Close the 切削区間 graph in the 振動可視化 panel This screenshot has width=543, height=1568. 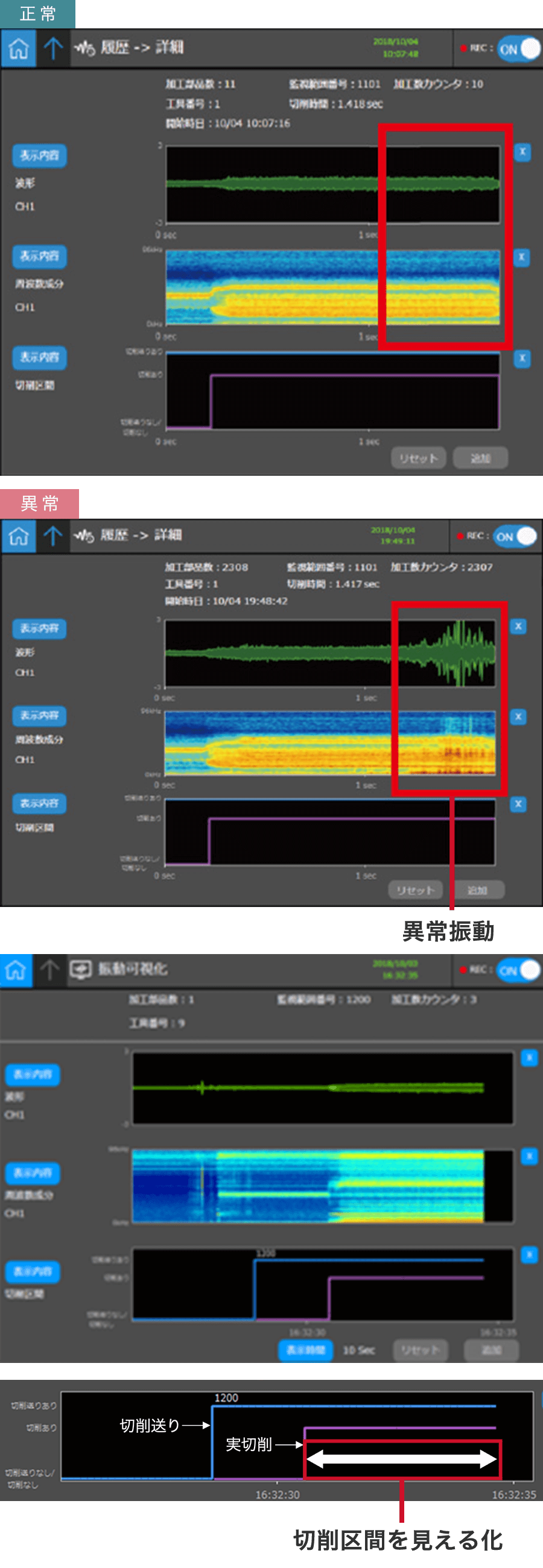(x=529, y=1254)
